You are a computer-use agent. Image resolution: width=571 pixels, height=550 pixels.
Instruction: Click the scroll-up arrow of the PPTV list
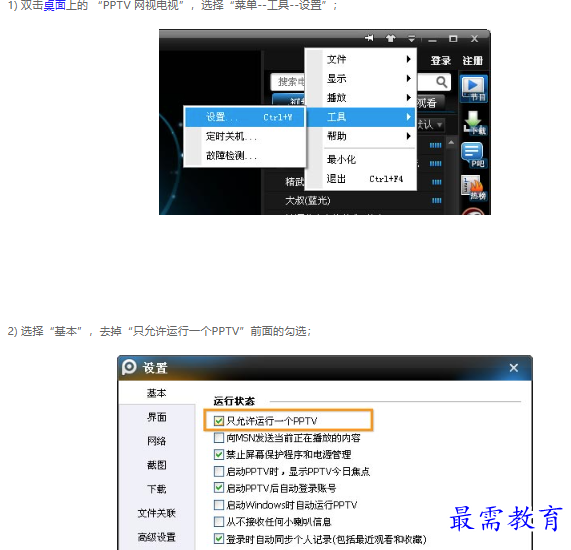click(x=451, y=142)
